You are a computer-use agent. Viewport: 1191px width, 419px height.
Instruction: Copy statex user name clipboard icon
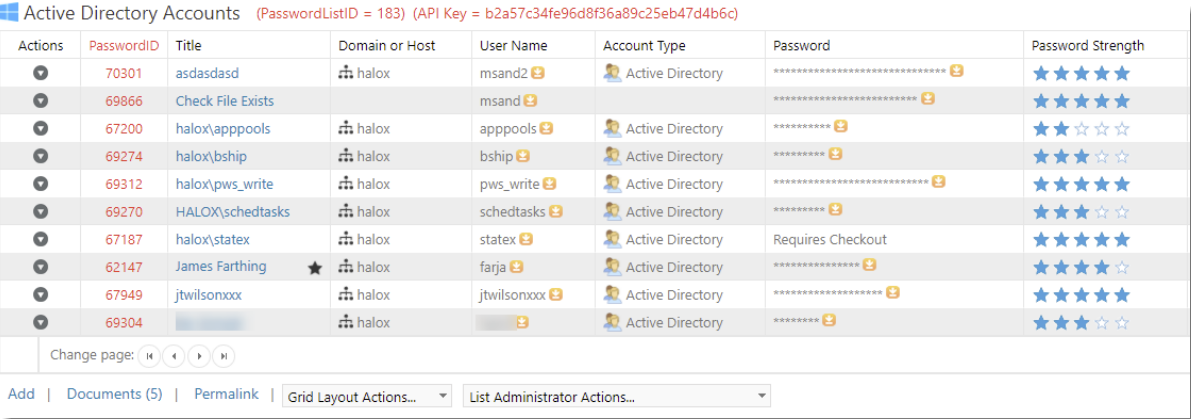(x=526, y=238)
